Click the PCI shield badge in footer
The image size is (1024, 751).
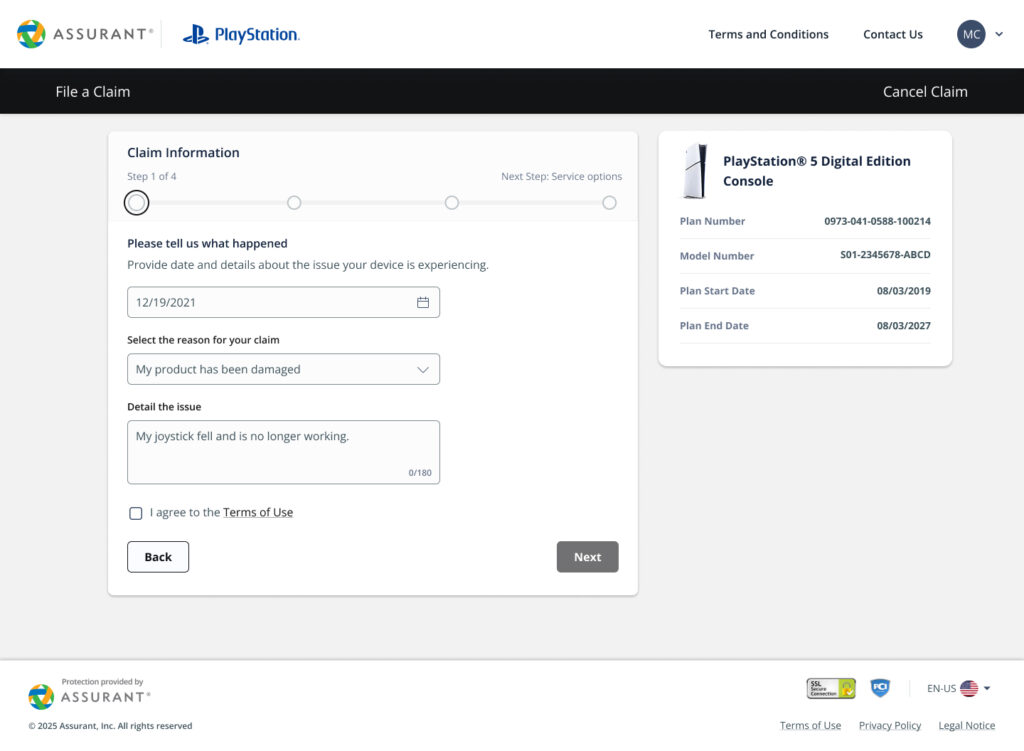point(880,688)
